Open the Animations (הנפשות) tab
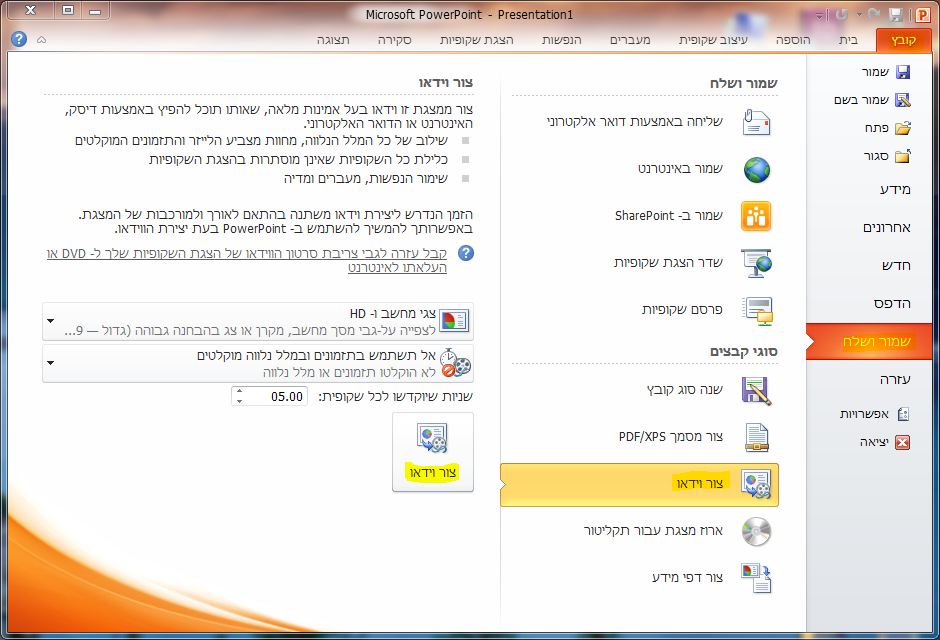 (562, 40)
